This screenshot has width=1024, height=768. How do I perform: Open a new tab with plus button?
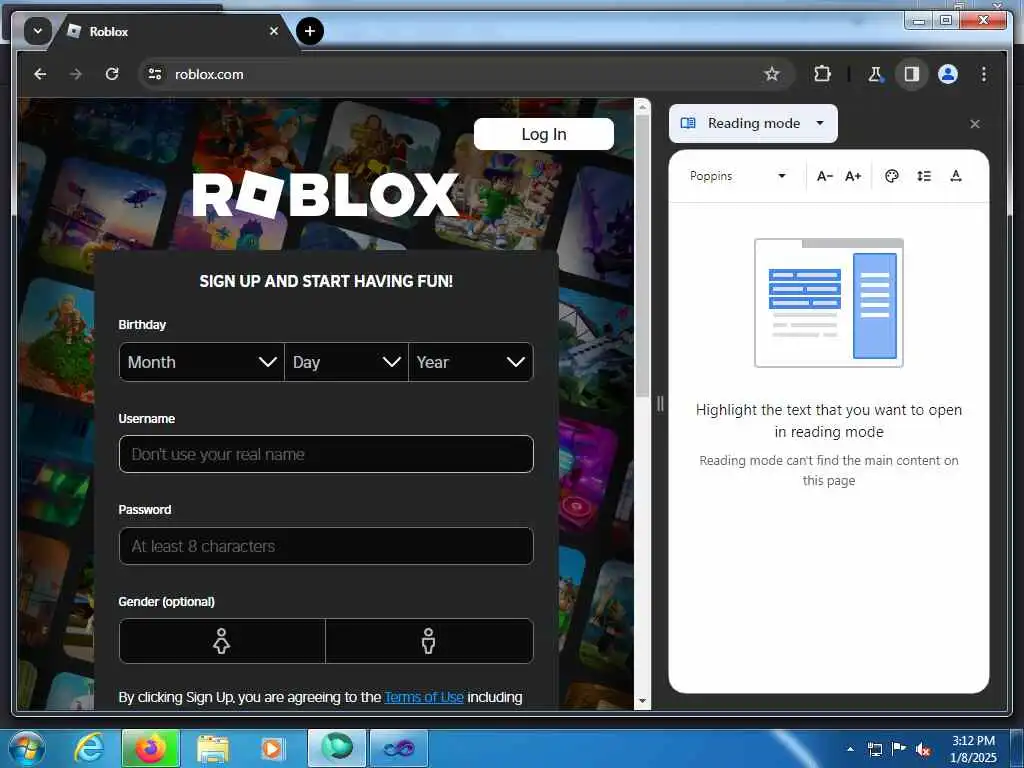click(x=310, y=31)
